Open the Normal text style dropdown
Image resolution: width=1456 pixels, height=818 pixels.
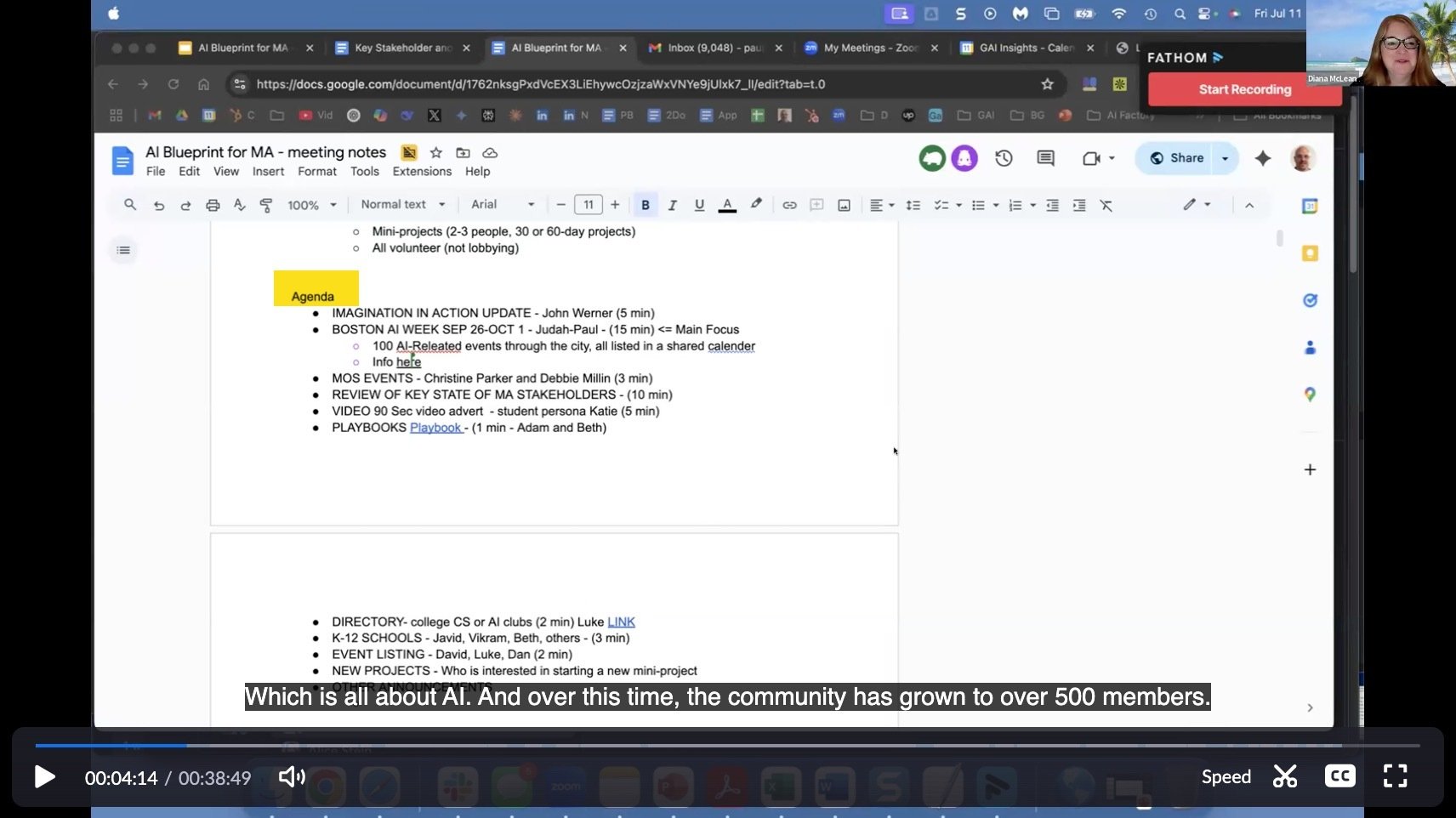point(403,205)
